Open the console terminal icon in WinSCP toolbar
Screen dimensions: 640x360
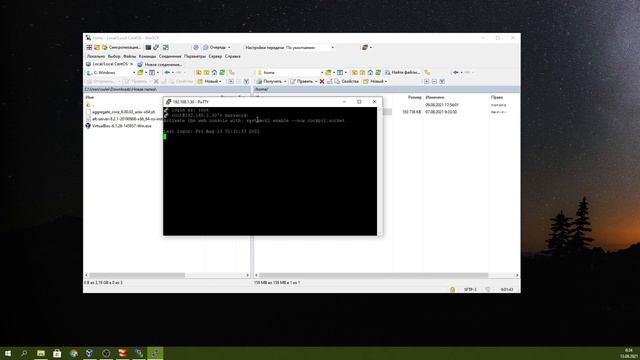148,47
